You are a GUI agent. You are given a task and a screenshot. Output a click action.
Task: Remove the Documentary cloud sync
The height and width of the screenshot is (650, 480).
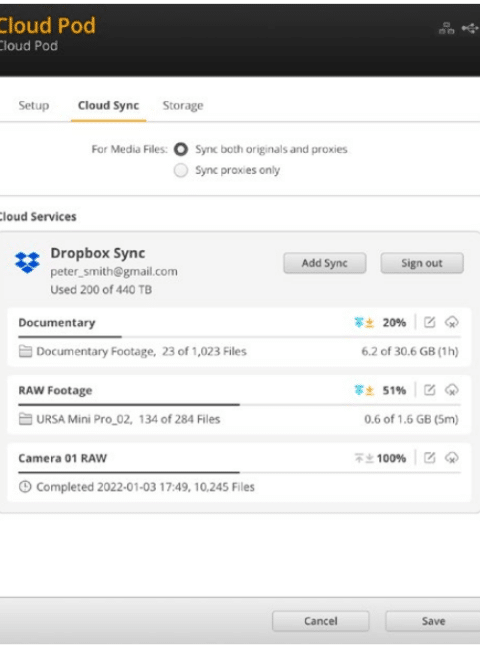click(x=451, y=322)
